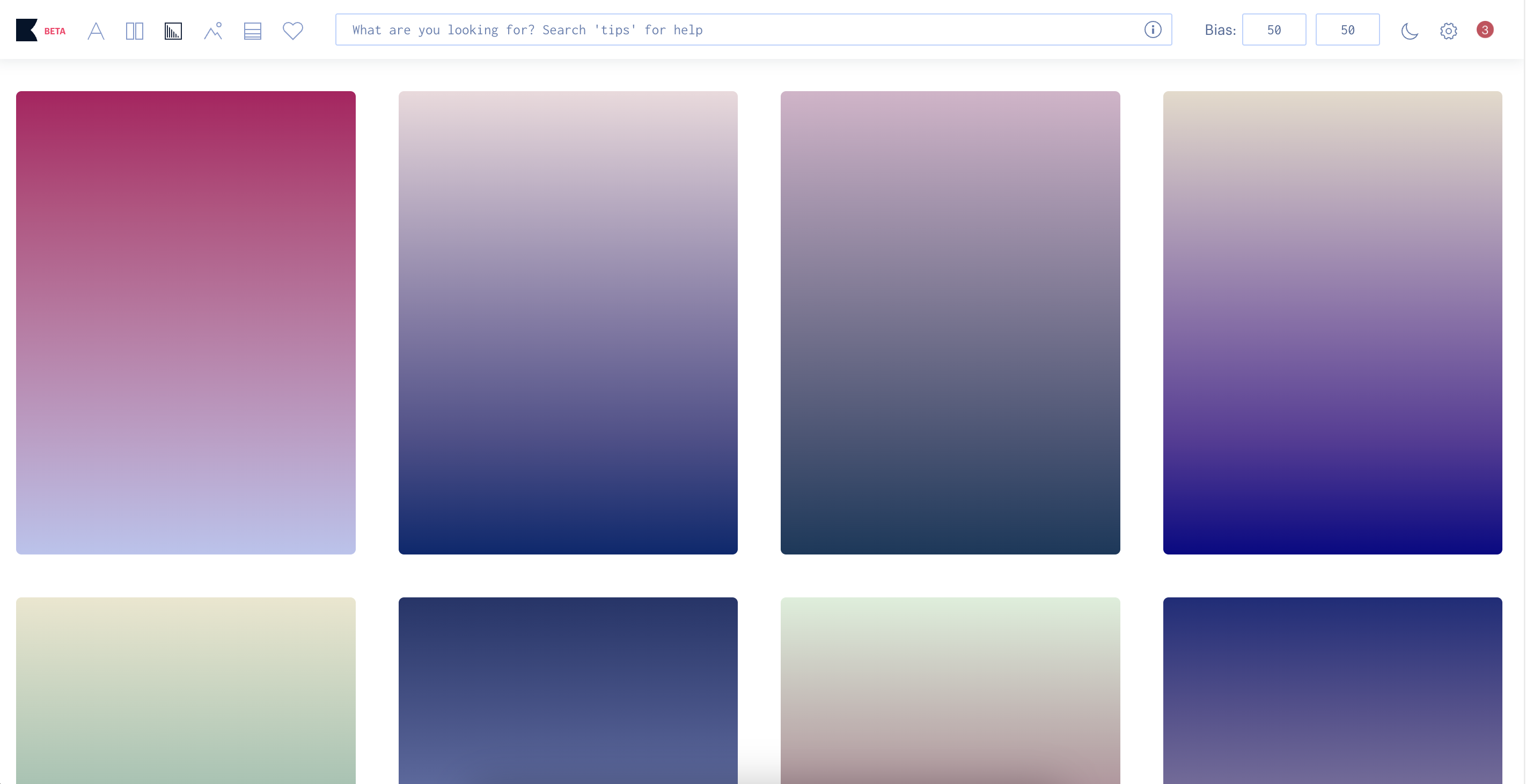Click the first Bias value field
This screenshot has width=1526, height=784.
(1274, 29)
